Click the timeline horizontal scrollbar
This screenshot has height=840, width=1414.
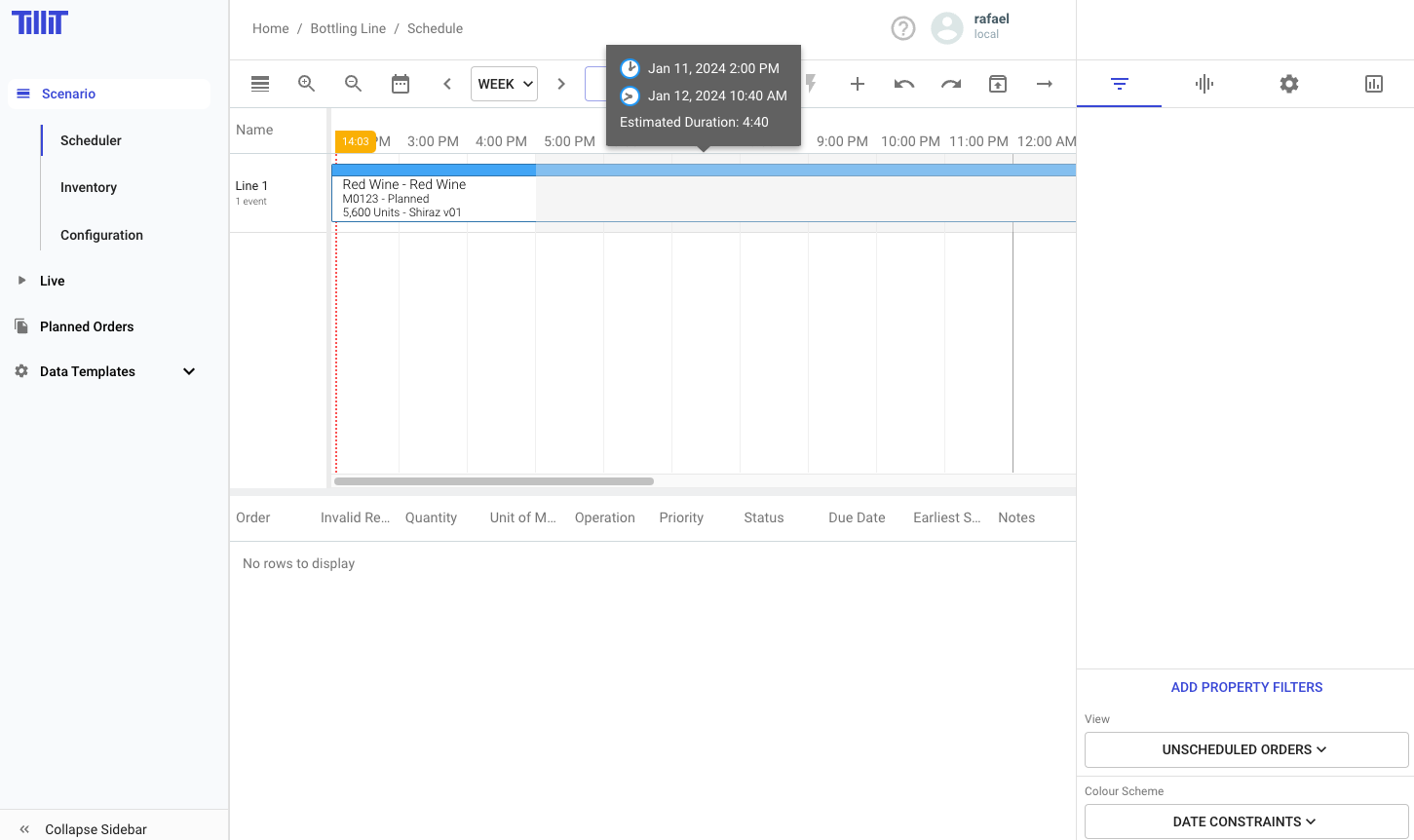[x=494, y=481]
